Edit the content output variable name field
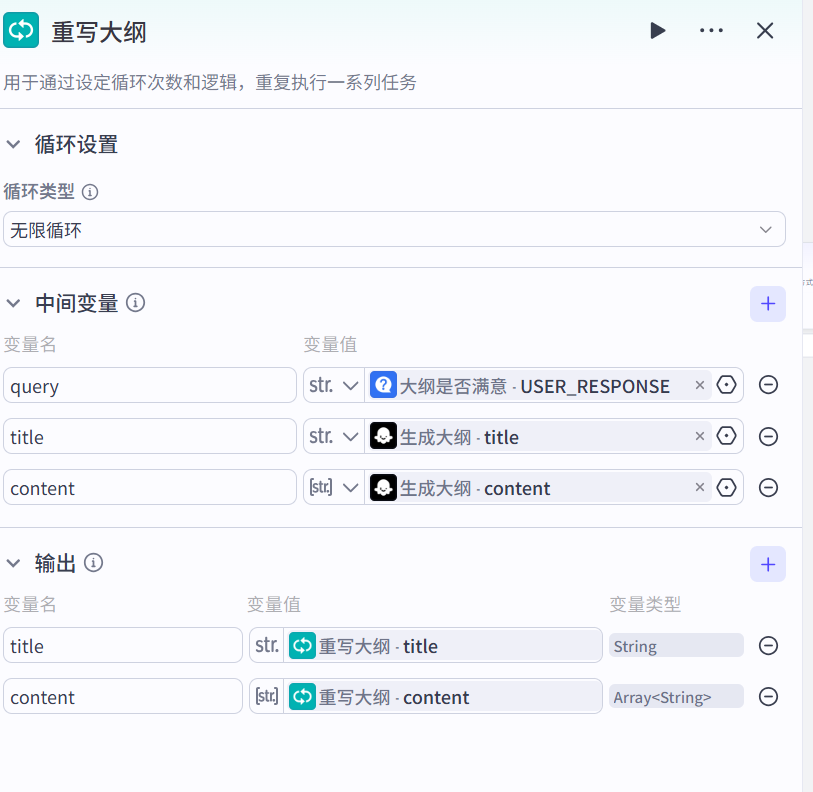813x792 pixels. pos(122,697)
